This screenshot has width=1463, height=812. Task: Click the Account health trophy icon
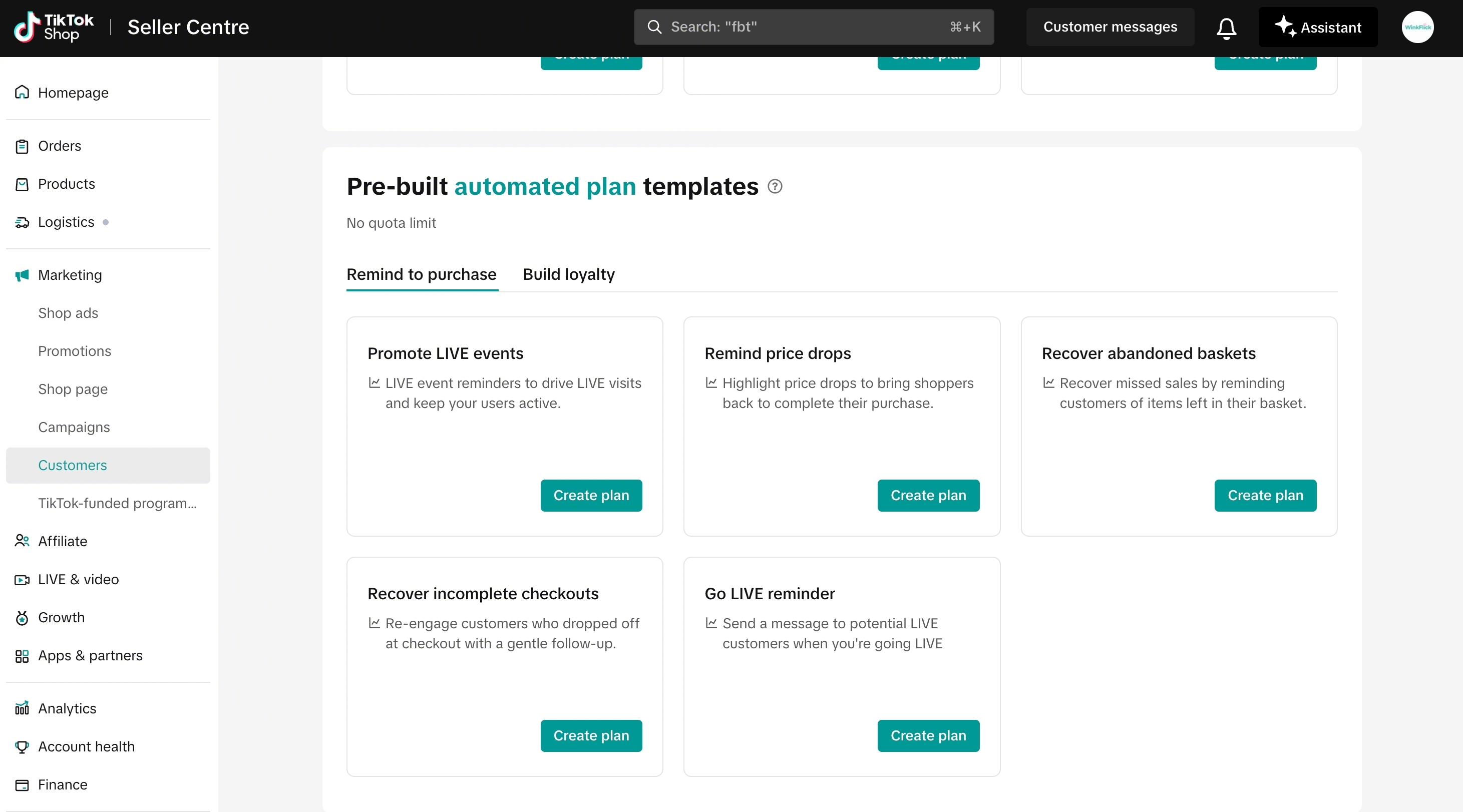[22, 746]
